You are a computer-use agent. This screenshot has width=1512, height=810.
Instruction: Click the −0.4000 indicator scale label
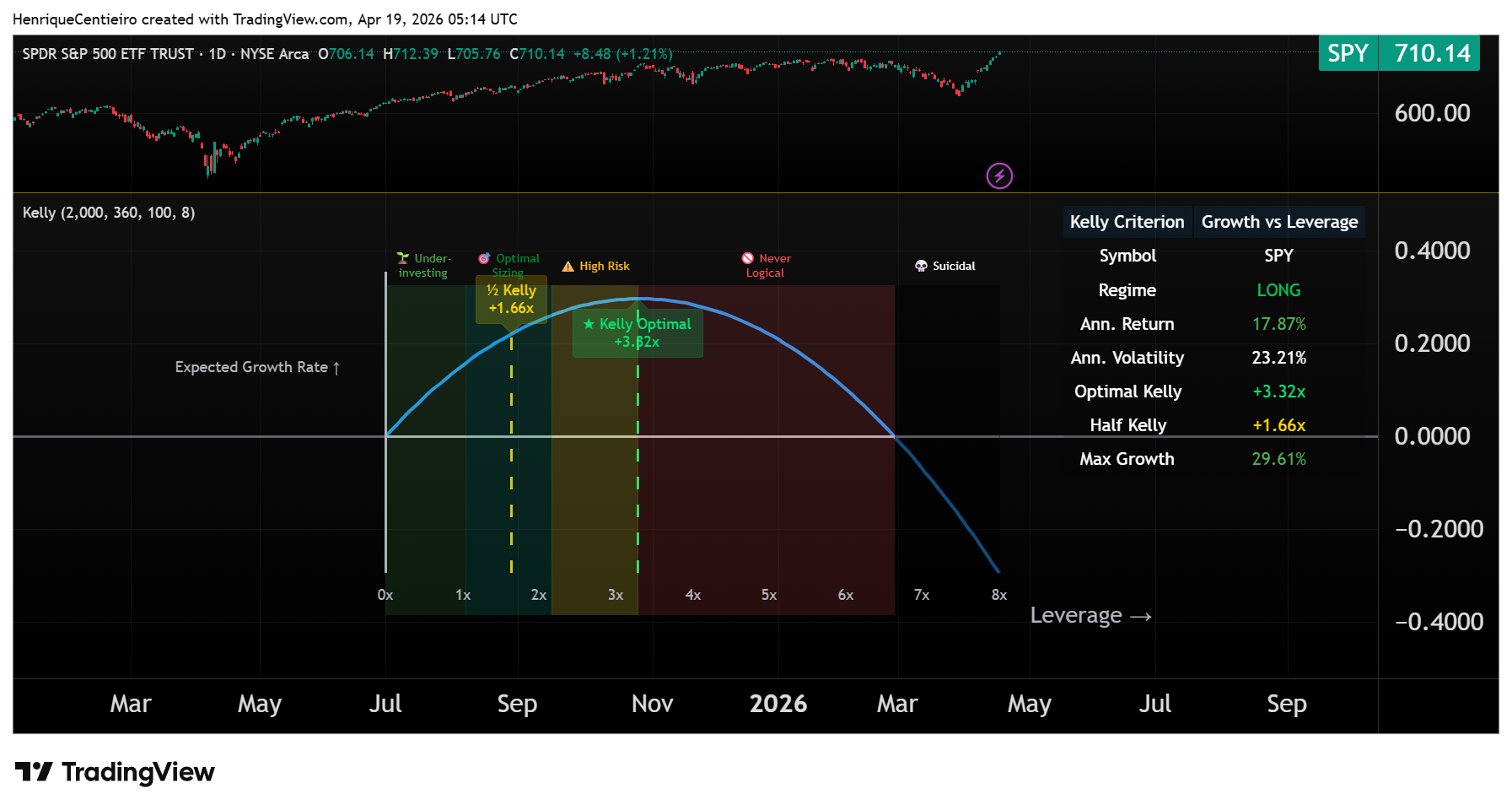[x=1439, y=622]
